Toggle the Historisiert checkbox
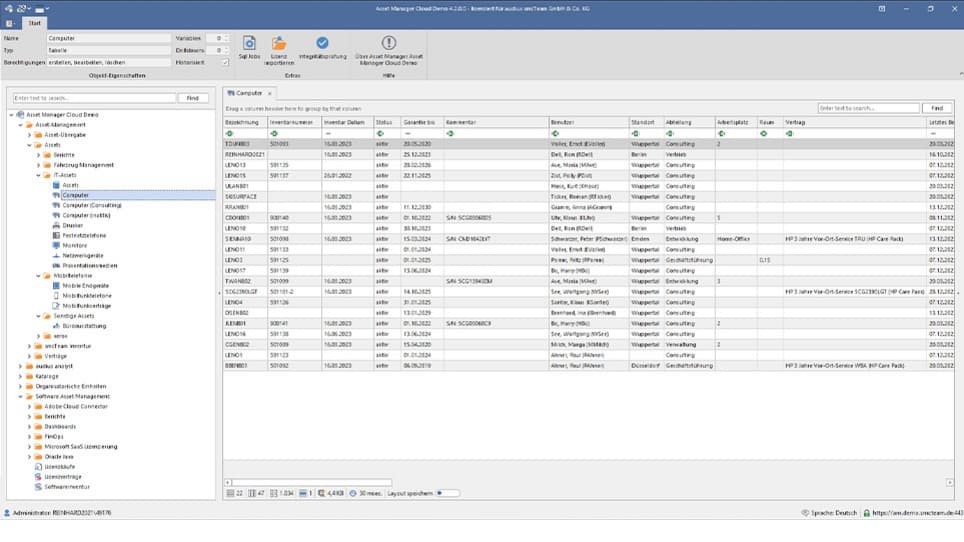Image resolution: width=964 pixels, height=542 pixels. click(x=225, y=63)
